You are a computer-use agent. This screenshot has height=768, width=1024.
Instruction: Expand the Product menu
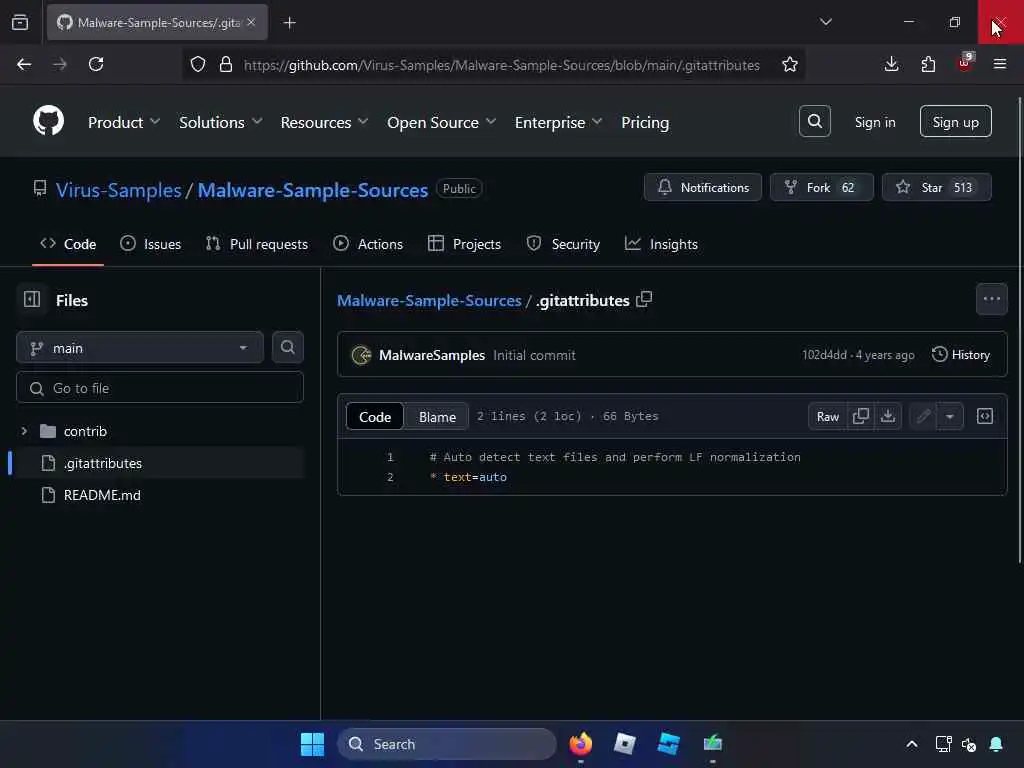[123, 122]
